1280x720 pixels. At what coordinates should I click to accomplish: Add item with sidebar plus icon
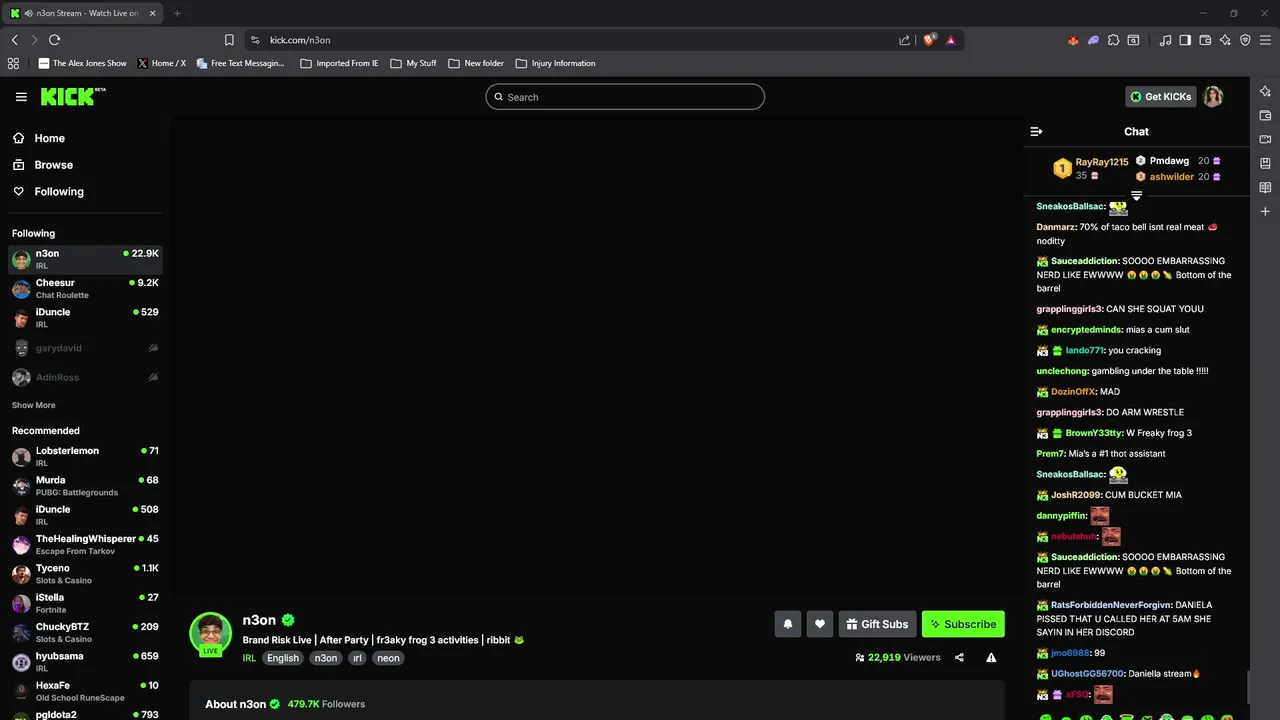click(1265, 211)
